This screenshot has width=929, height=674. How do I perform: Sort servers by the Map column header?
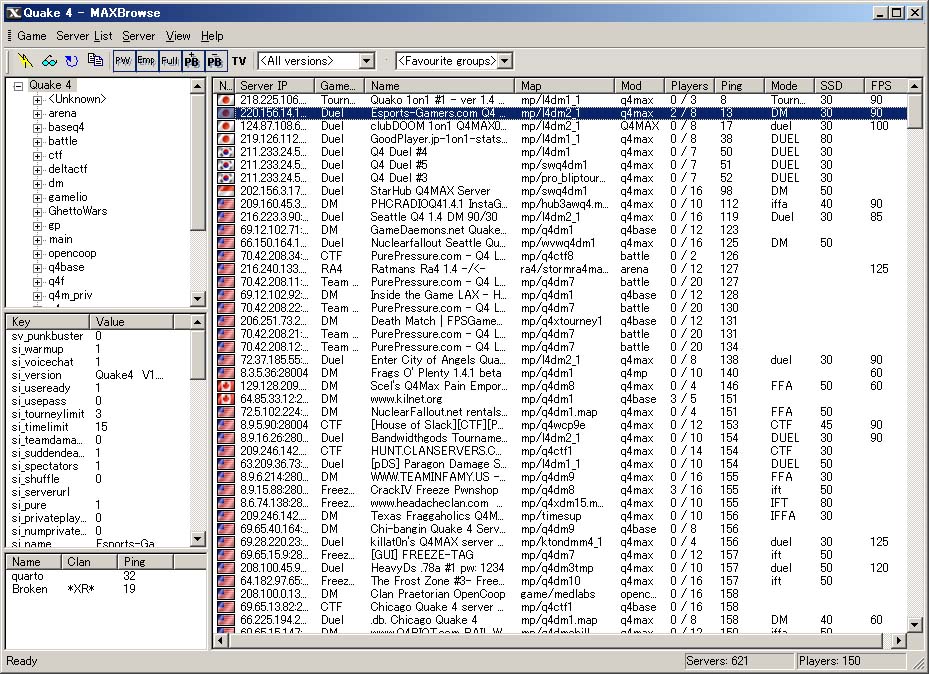tap(564, 86)
